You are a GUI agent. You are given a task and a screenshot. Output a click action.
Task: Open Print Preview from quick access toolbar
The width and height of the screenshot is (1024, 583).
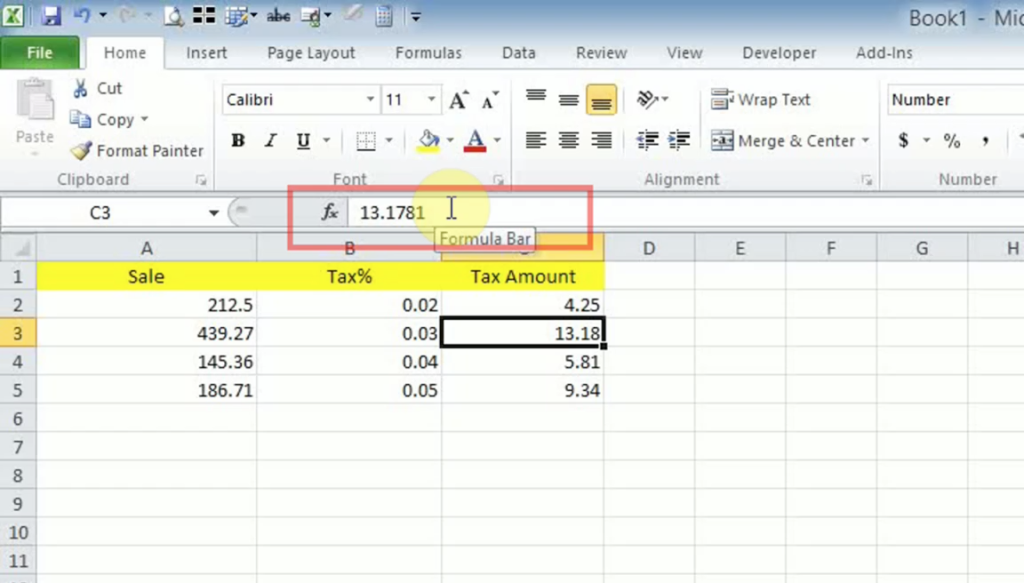click(173, 16)
